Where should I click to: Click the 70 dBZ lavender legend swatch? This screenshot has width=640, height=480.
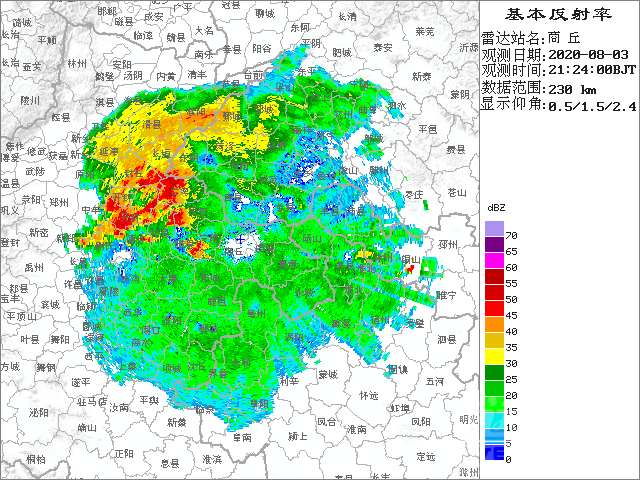tap(494, 228)
